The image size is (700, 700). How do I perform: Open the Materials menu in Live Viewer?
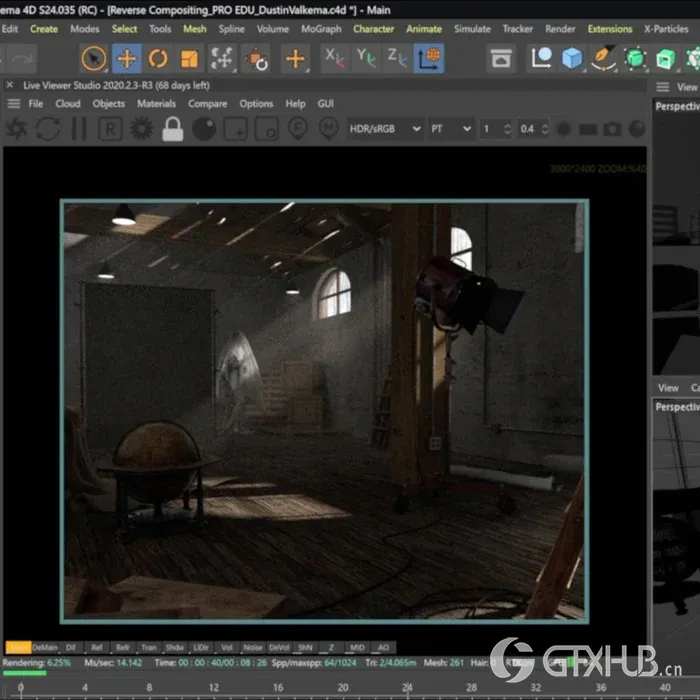click(156, 104)
